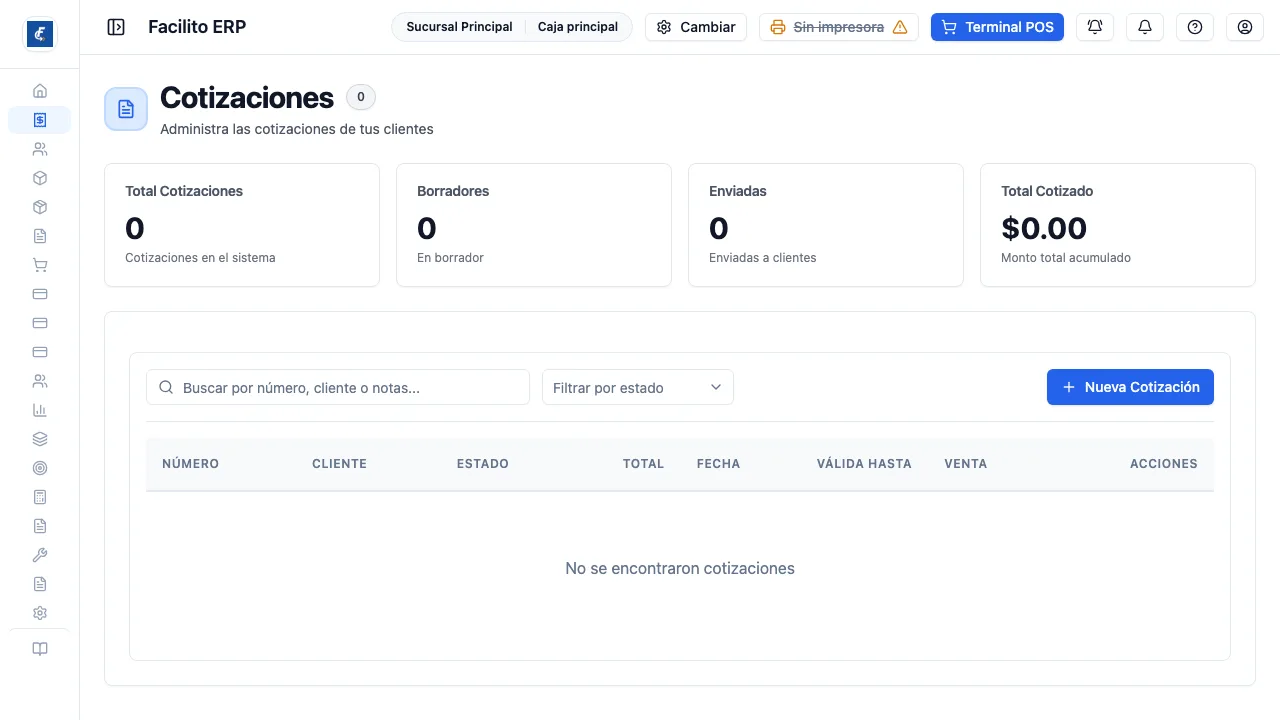Click the VÁLIDA HASTA column header
Image resolution: width=1280 pixels, height=720 pixels.
pos(864,464)
